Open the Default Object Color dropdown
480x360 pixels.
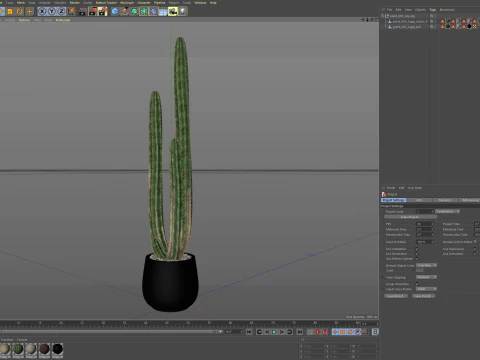(x=426, y=265)
